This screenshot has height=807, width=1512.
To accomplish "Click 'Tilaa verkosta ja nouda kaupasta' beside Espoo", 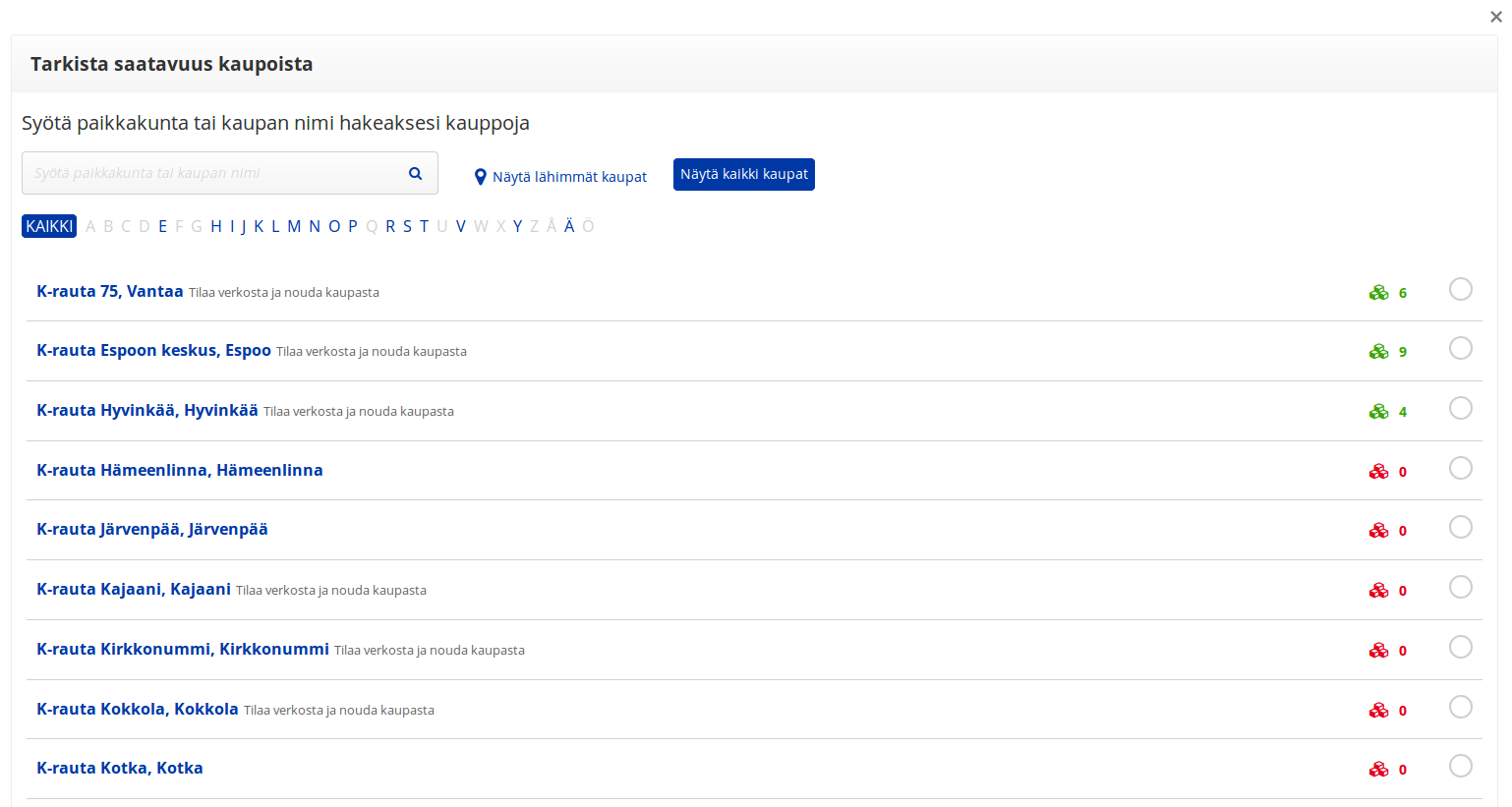I will 372,352.
